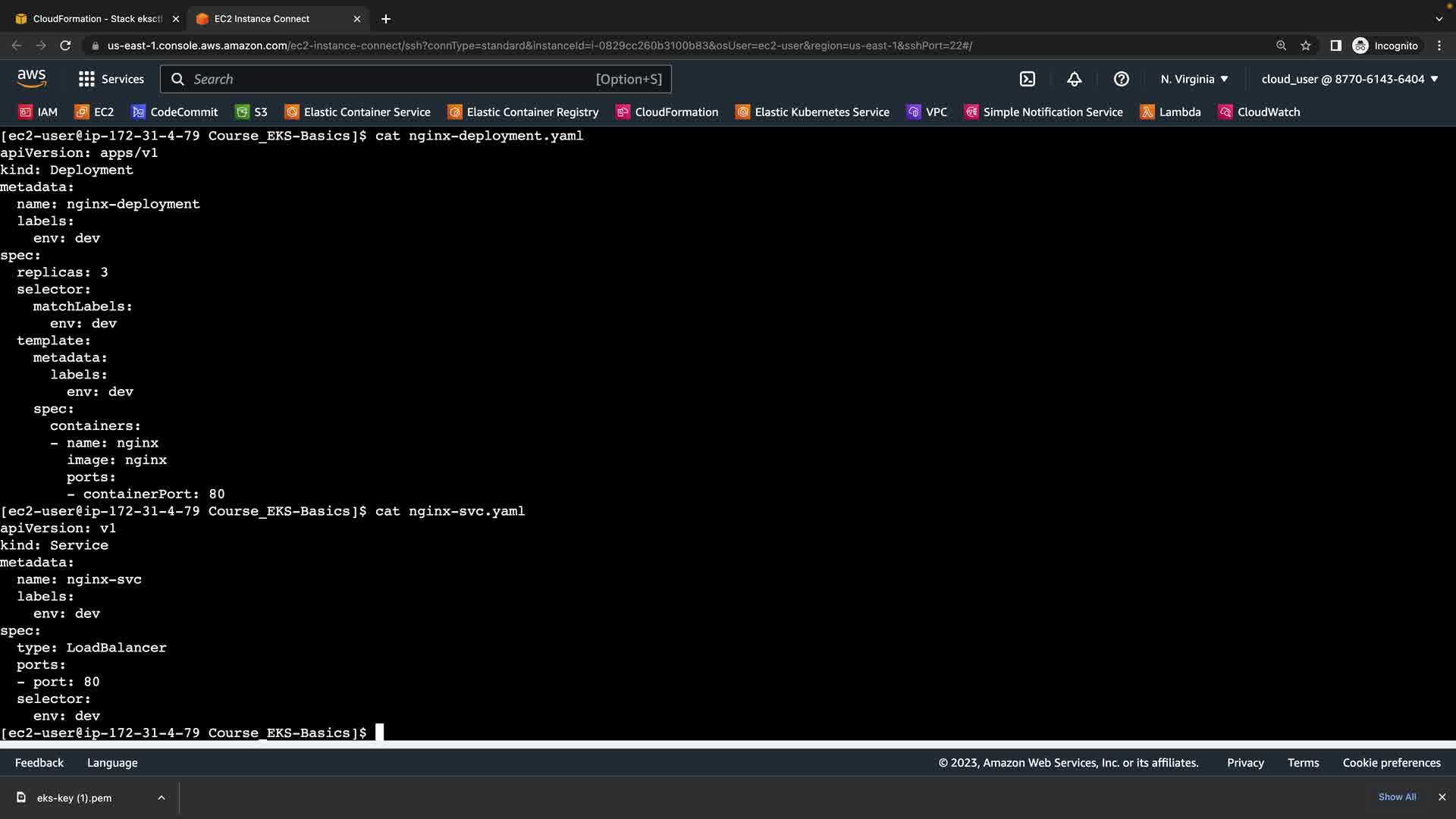Expand the eks-key (1).pem download options chevron

pyautogui.click(x=162, y=798)
